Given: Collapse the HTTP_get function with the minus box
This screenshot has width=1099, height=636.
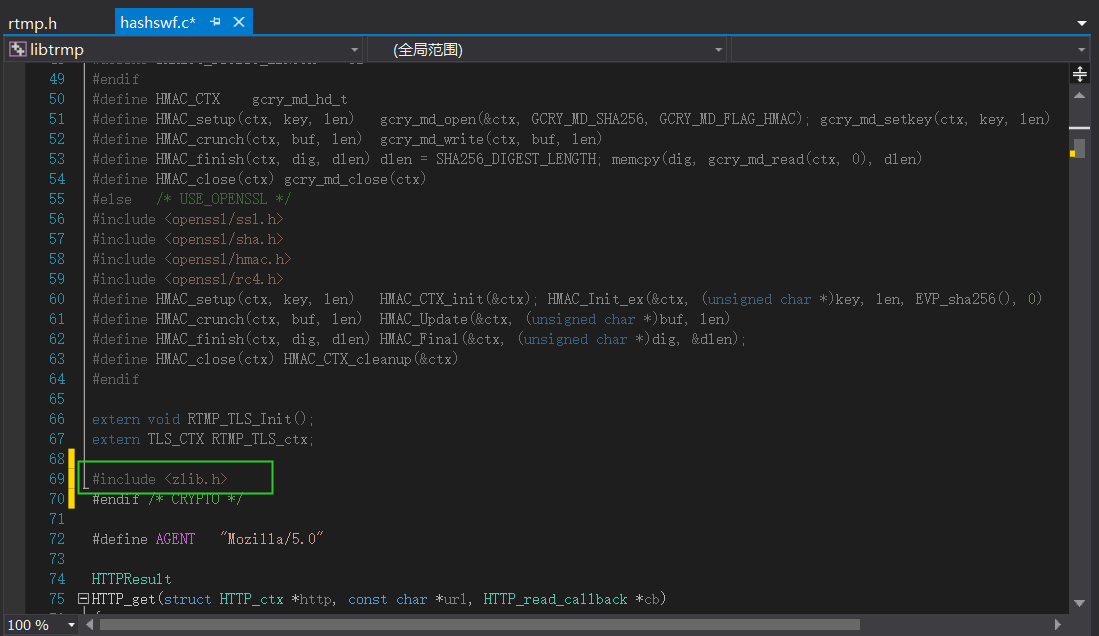Looking at the screenshot, I should [82, 598].
